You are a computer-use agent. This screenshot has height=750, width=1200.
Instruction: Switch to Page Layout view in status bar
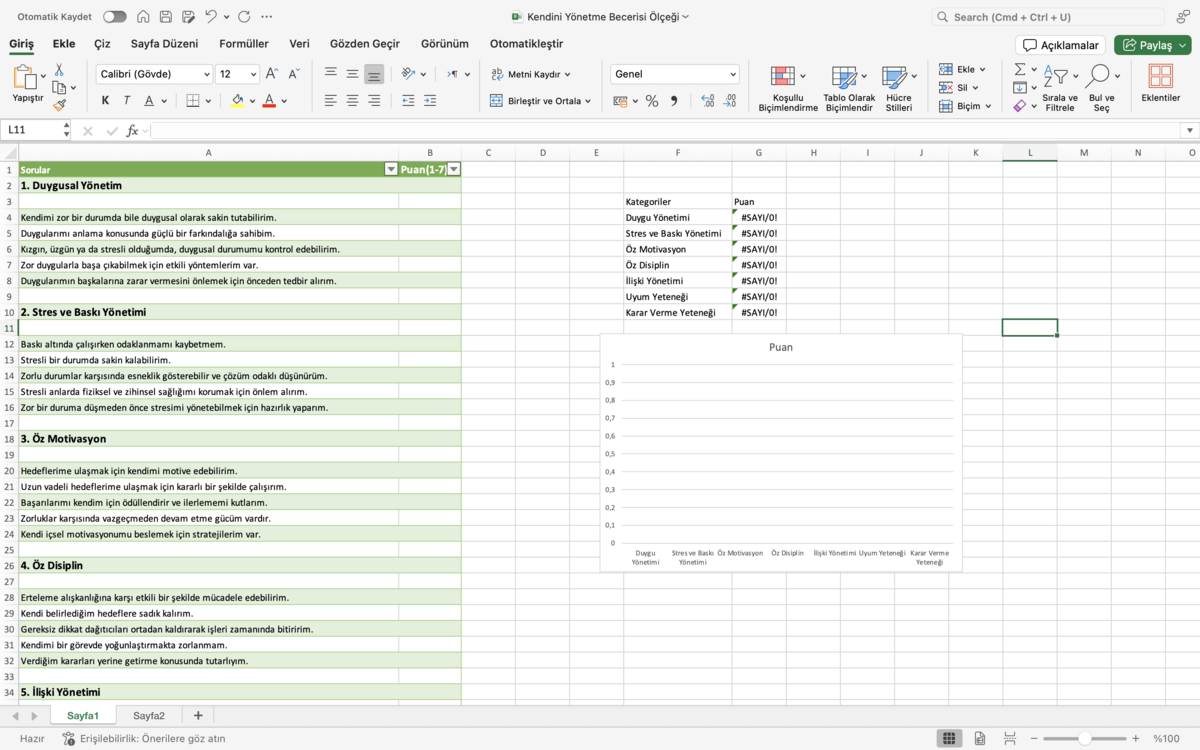(980, 738)
